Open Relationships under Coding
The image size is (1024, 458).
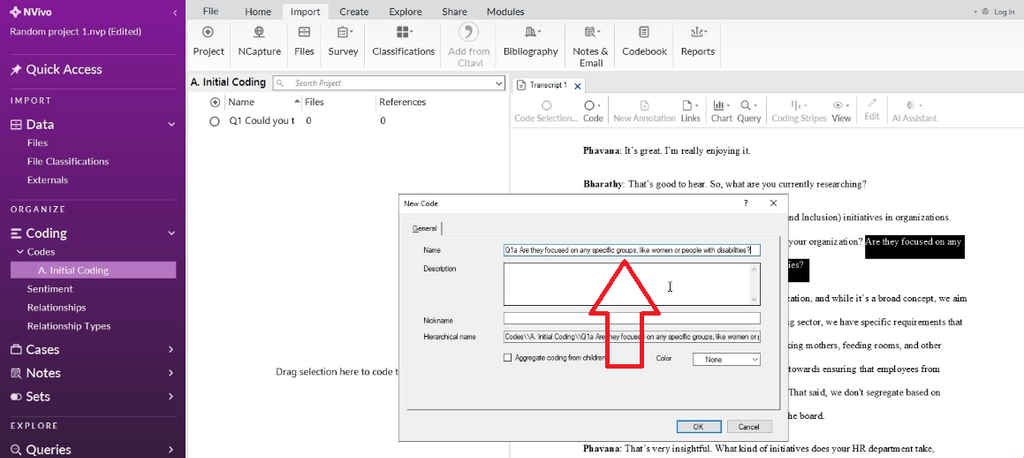tap(56, 307)
